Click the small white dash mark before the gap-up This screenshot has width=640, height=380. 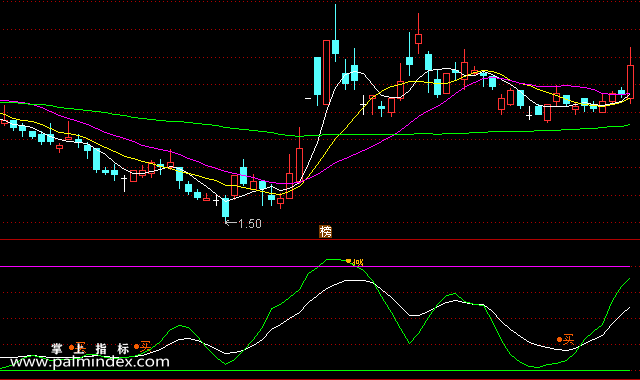click(308, 98)
